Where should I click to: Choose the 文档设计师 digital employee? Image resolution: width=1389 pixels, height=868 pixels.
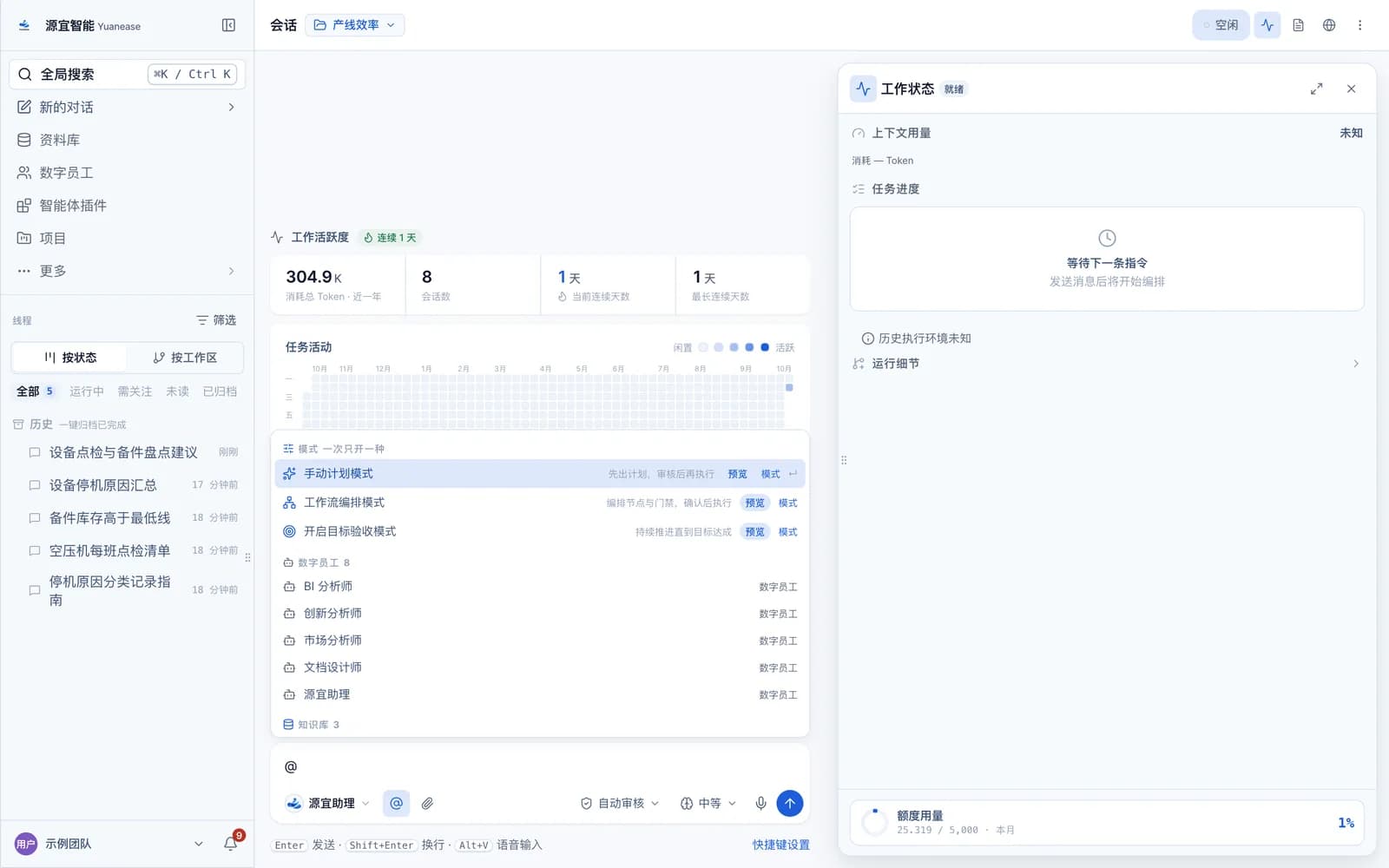(540, 667)
